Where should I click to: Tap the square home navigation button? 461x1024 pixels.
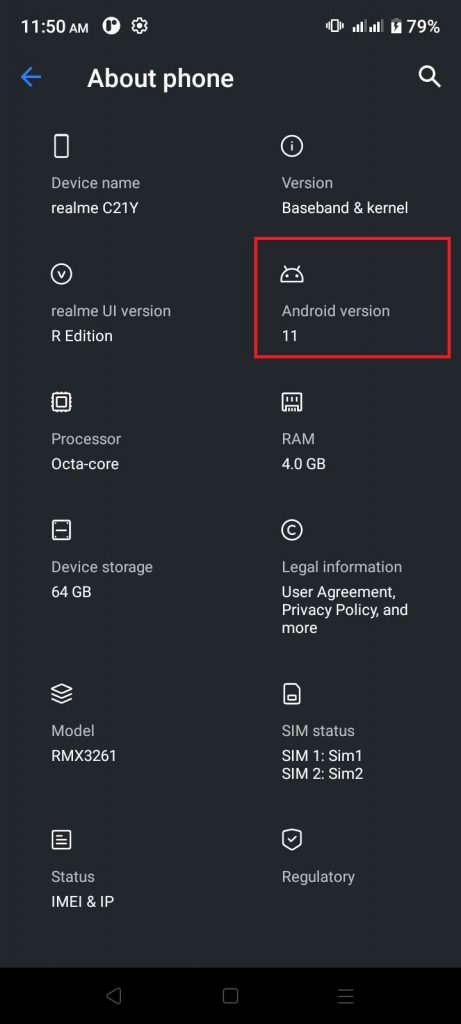click(230, 995)
